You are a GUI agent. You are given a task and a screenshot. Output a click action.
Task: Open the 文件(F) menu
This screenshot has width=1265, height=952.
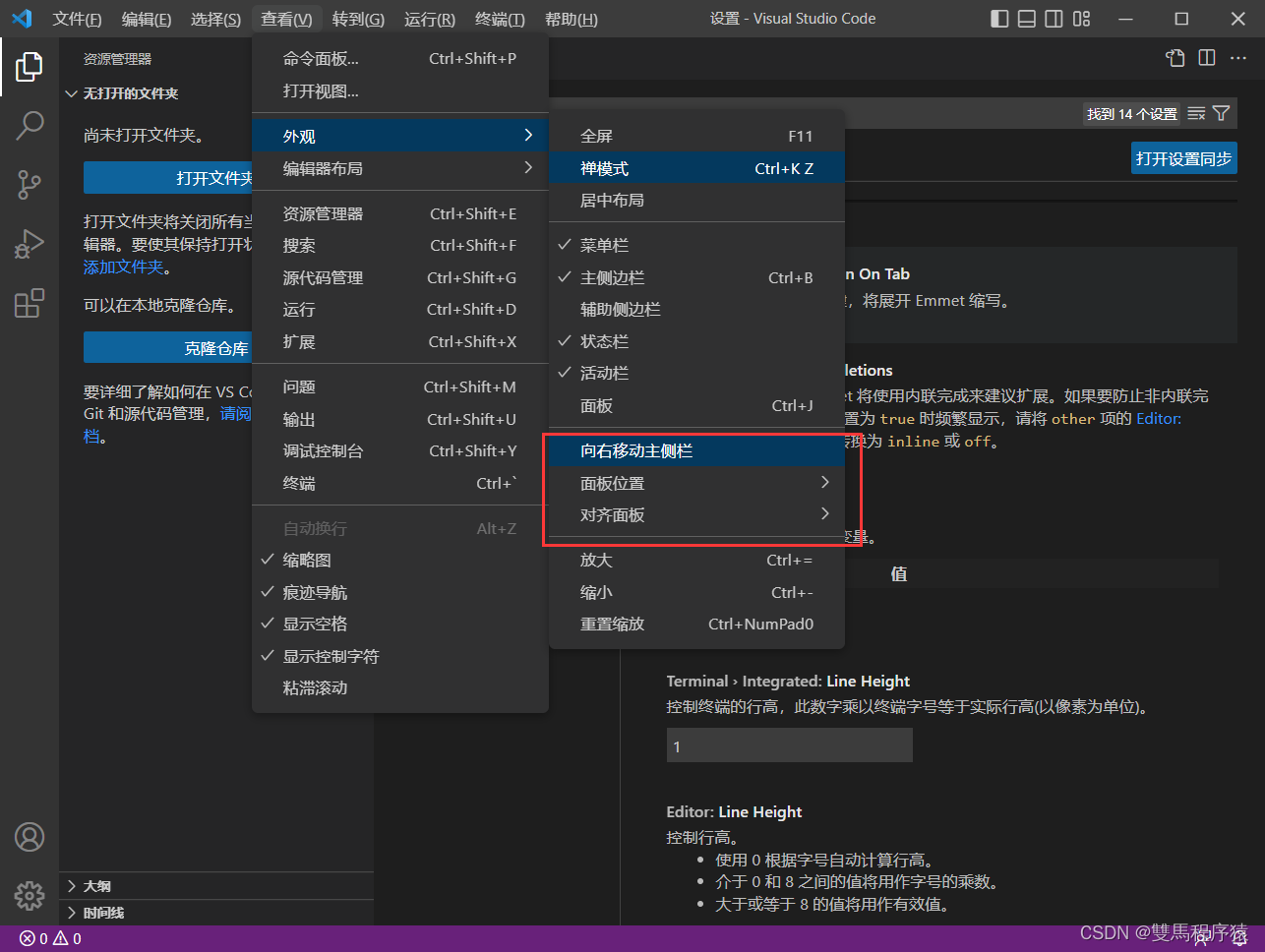pos(77,19)
